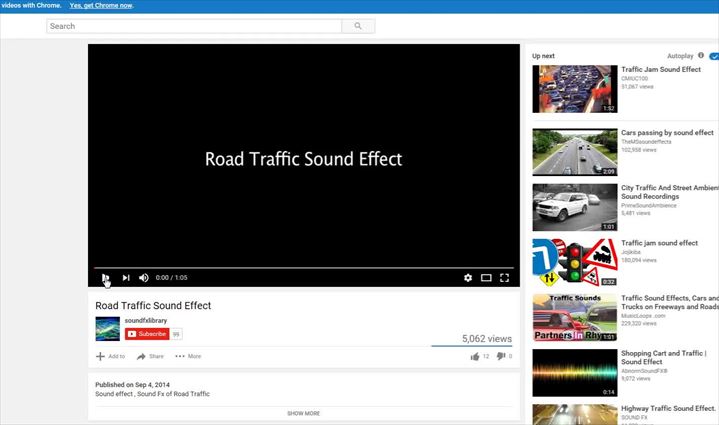Mute the video volume
The image size is (719, 425).
(144, 278)
